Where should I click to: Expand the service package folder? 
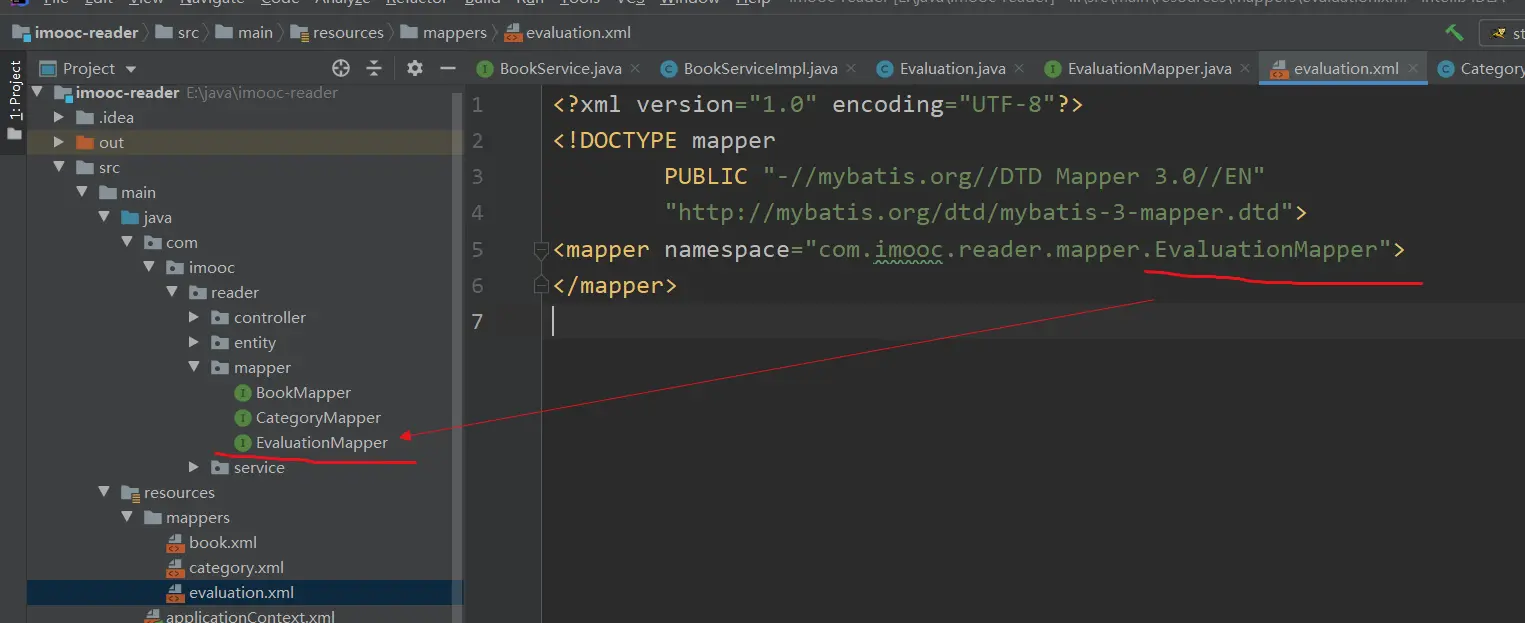coord(195,468)
